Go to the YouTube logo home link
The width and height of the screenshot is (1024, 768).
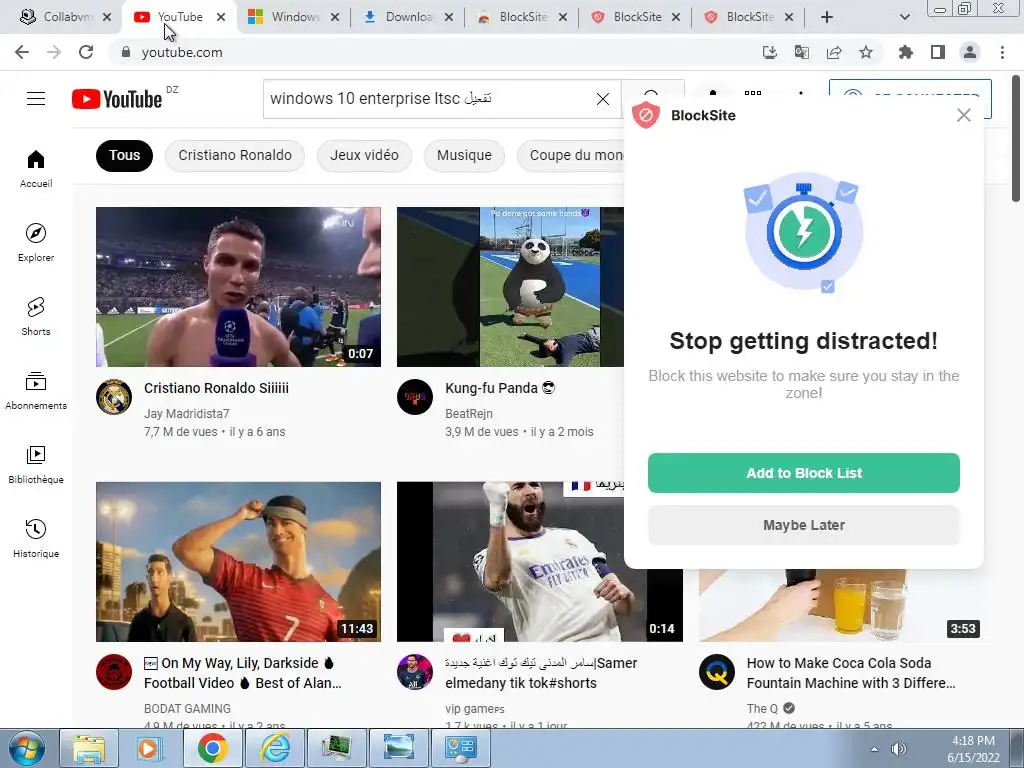pos(117,99)
